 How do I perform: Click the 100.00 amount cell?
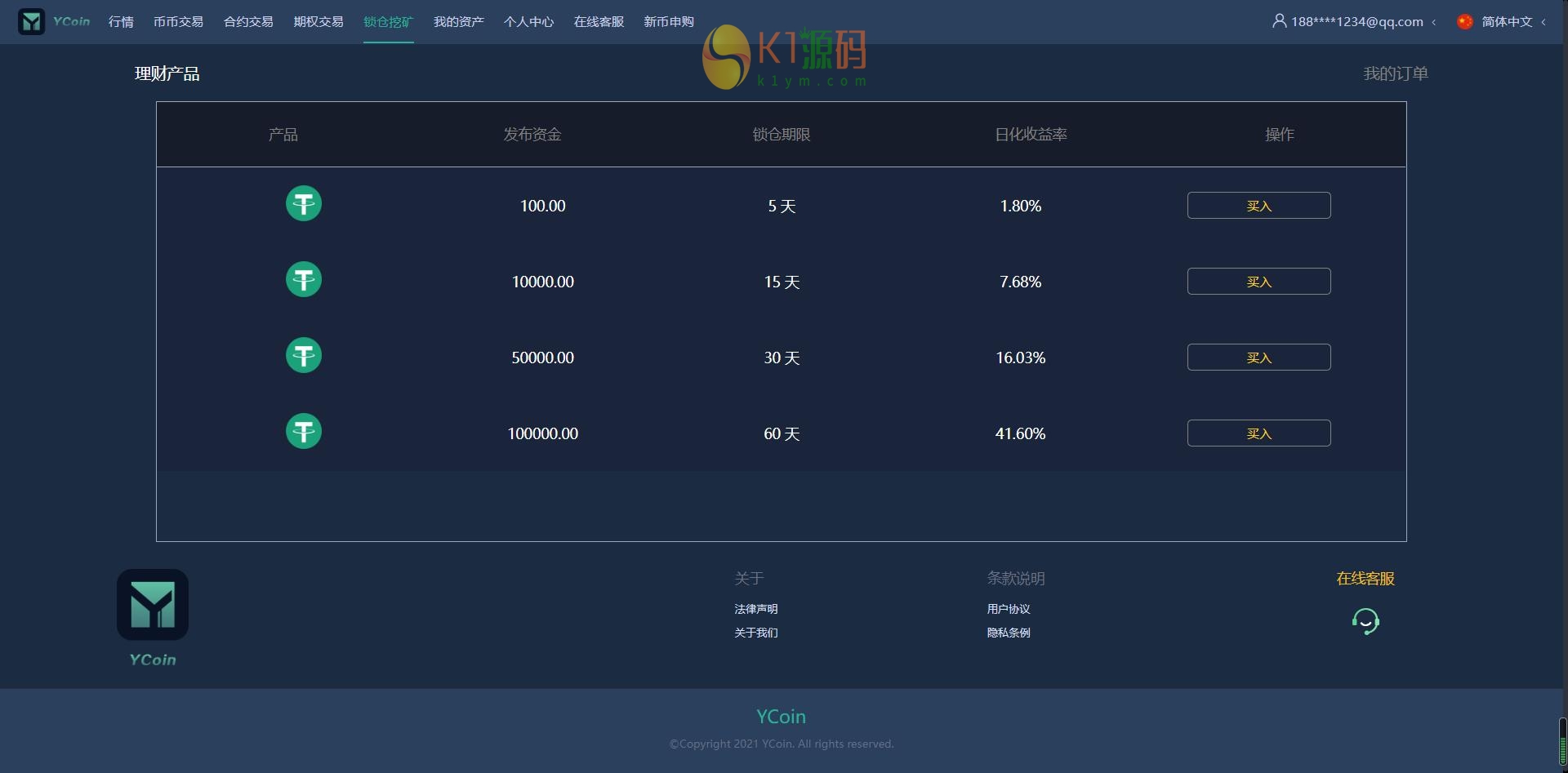coord(543,206)
